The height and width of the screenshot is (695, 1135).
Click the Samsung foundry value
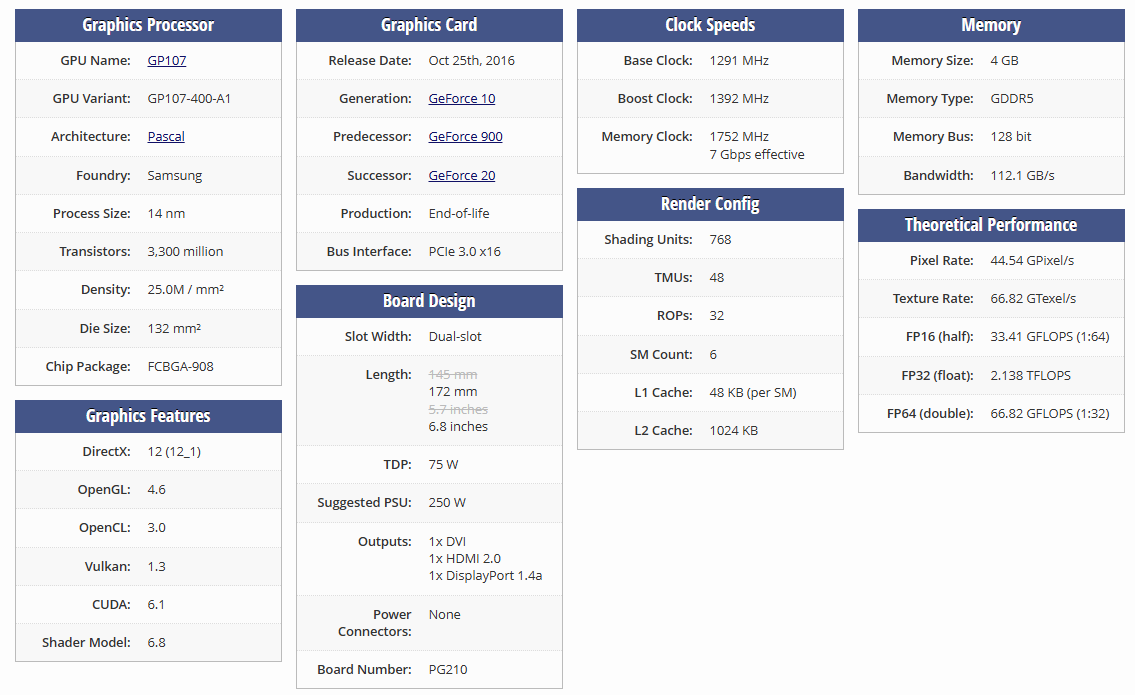click(x=174, y=176)
